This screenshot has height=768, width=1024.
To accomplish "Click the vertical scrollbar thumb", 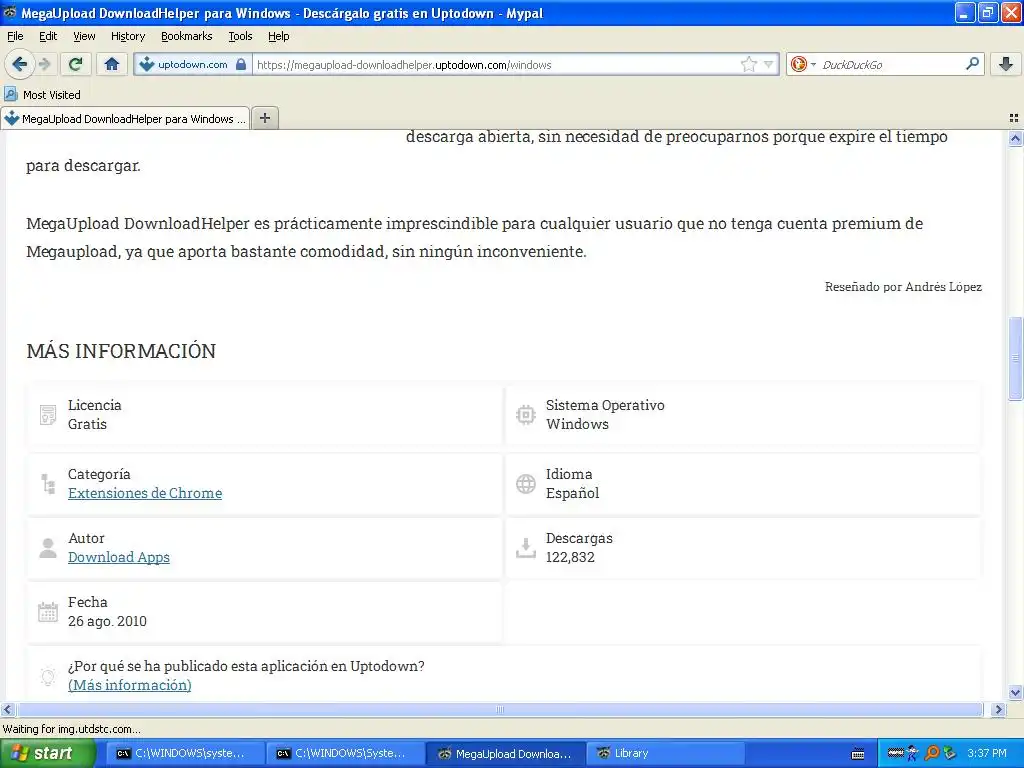I will [x=1015, y=358].
